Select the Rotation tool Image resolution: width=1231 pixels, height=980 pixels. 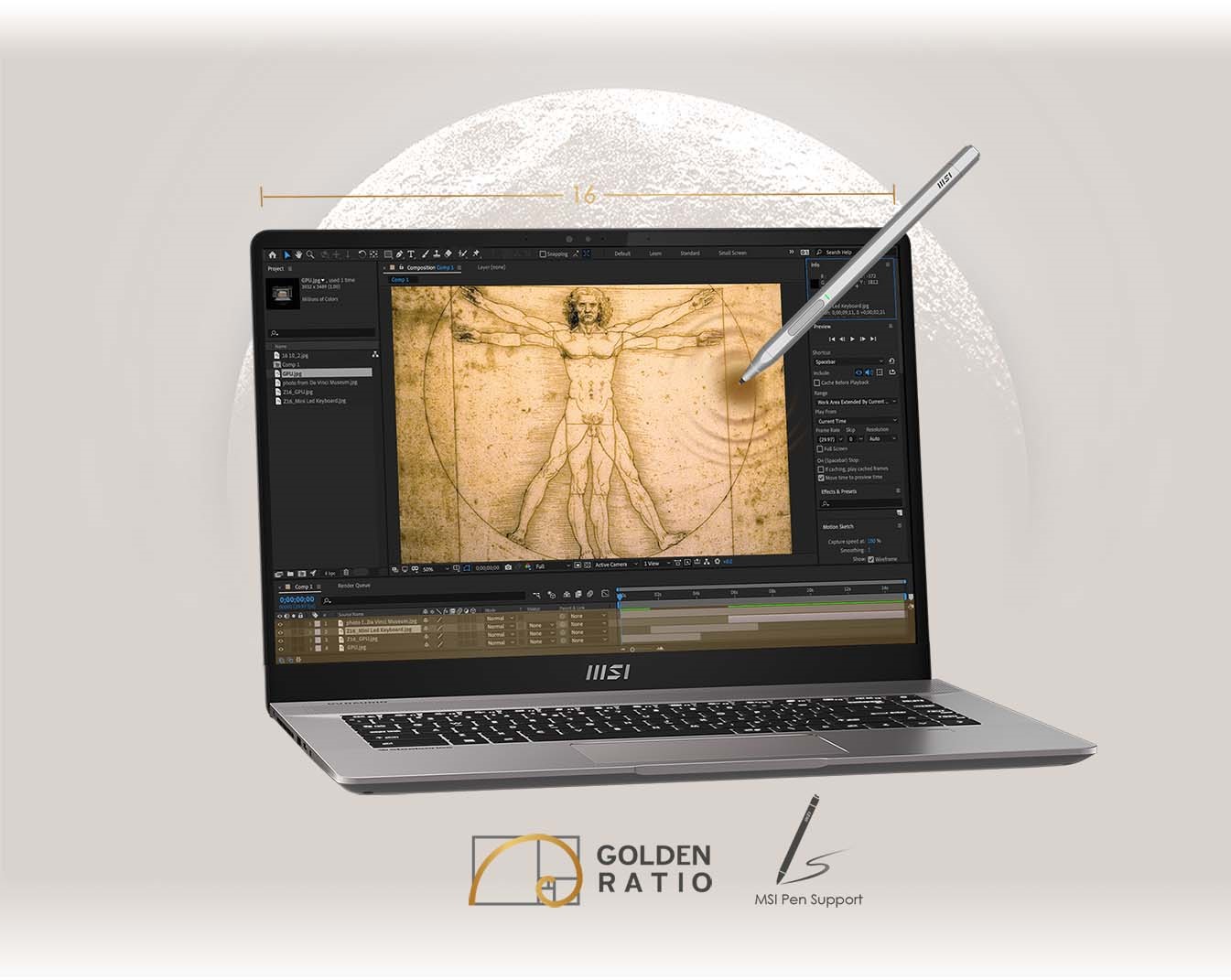(x=362, y=254)
